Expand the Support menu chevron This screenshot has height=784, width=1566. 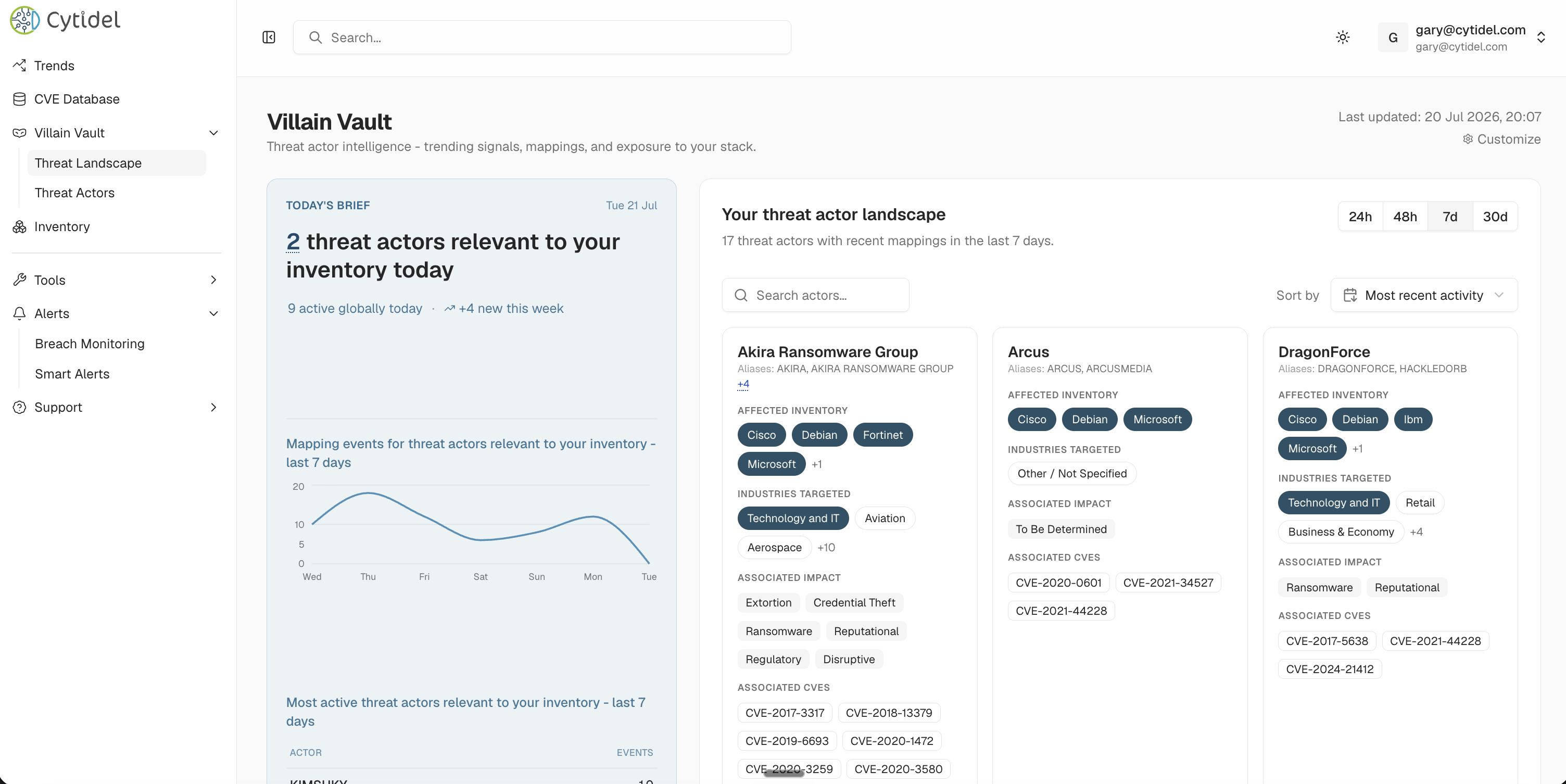pos(214,407)
